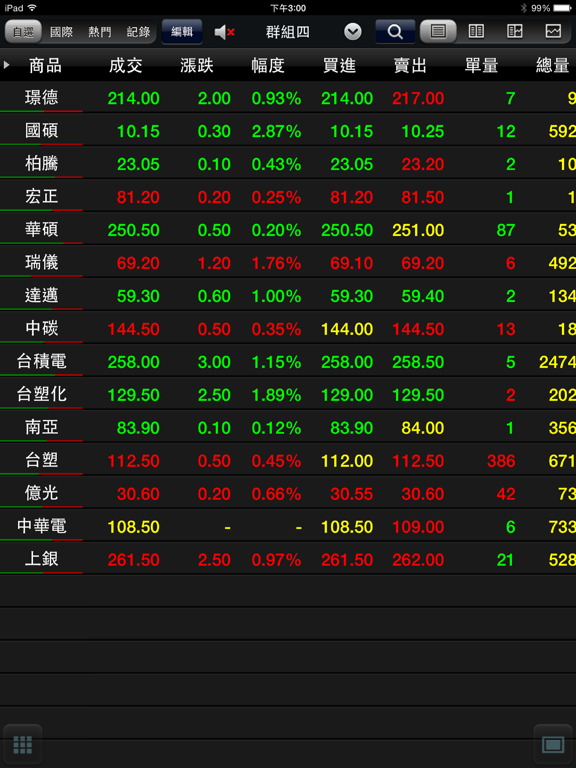Open the 華碩 stock row
Viewport: 576px width, 768px height.
pyautogui.click(x=288, y=229)
